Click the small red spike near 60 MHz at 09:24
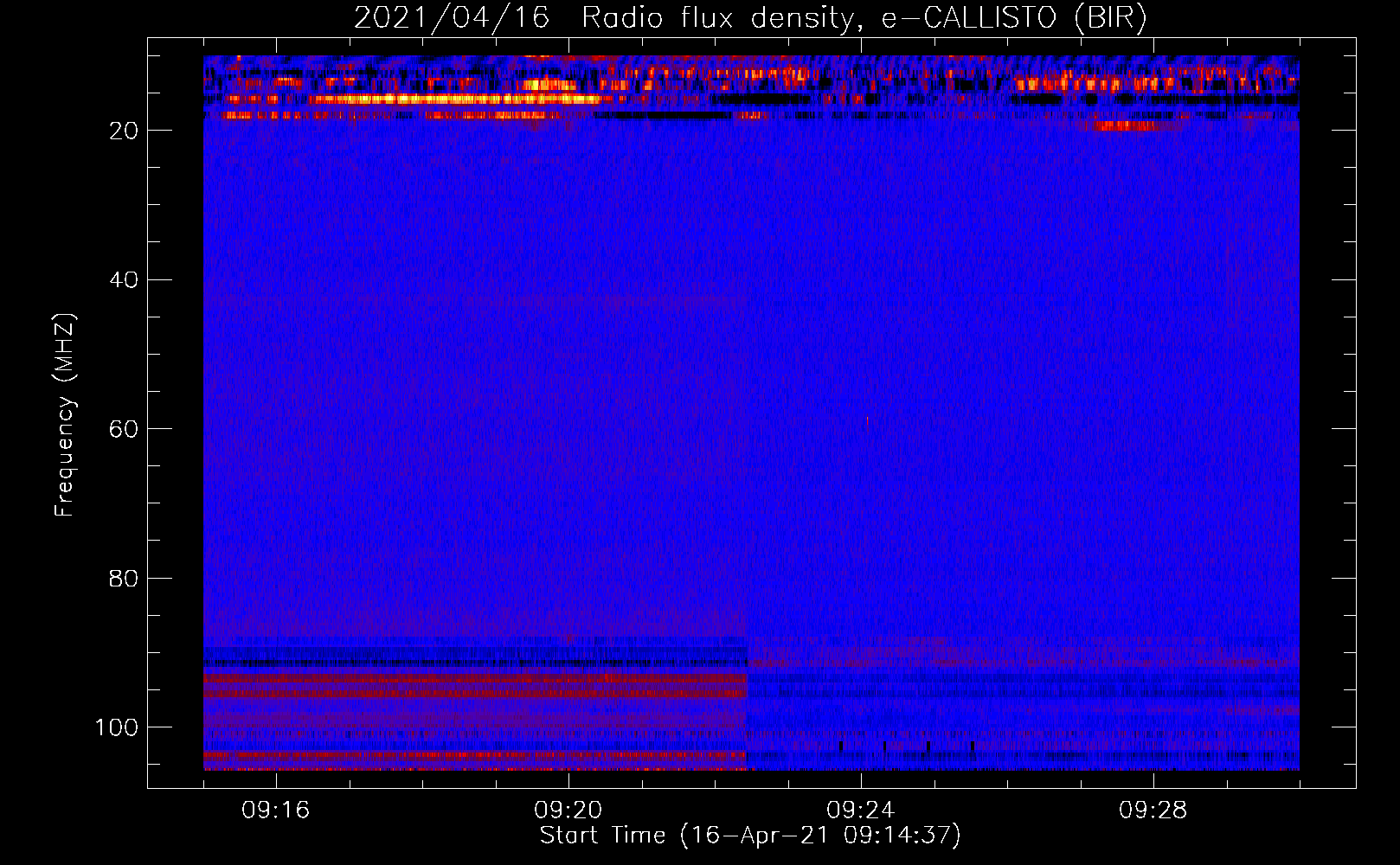 867,421
